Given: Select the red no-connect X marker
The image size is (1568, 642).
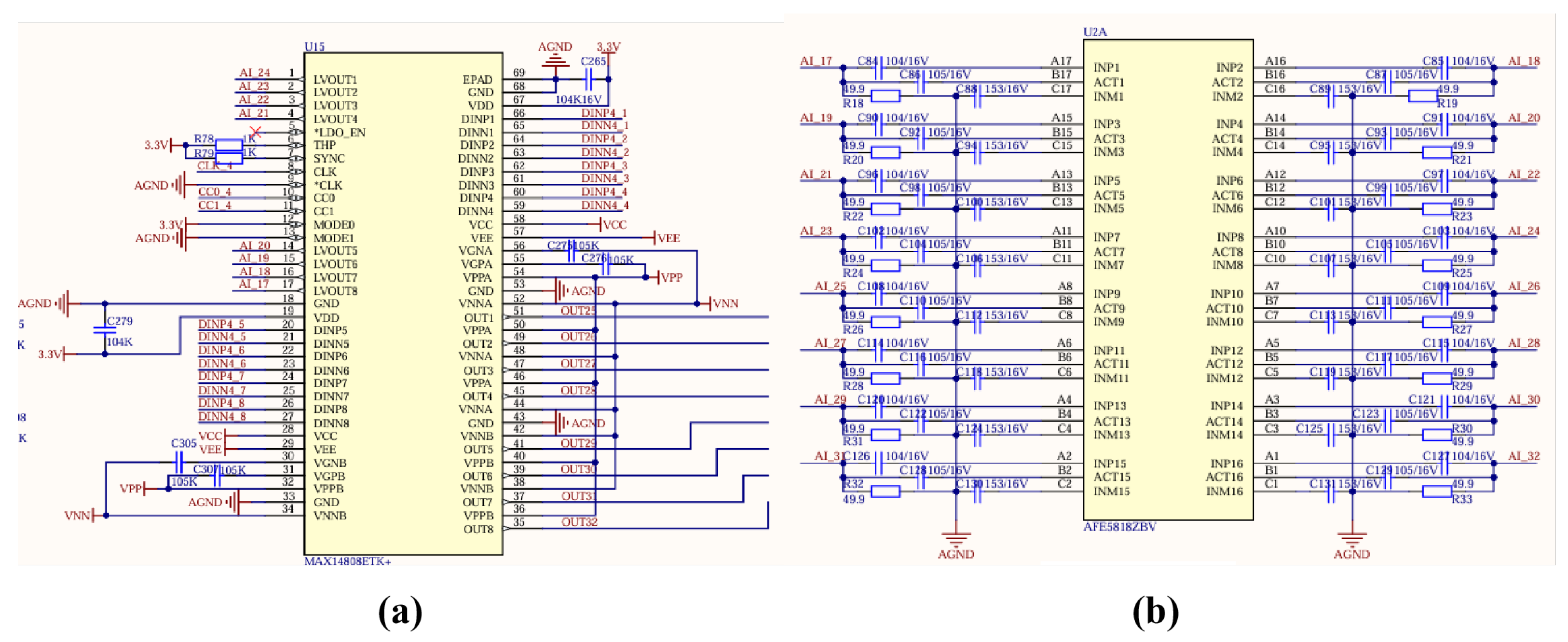Looking at the screenshot, I should pos(256,132).
